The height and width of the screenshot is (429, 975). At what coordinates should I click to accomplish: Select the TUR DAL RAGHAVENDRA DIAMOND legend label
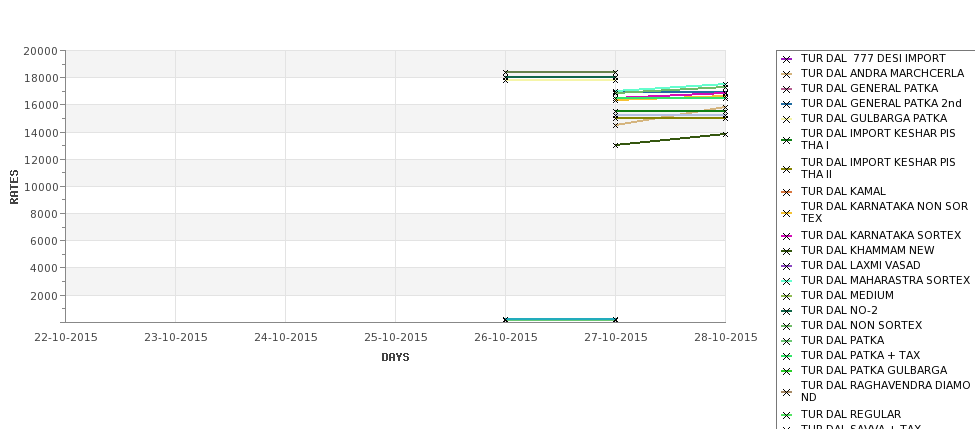click(885, 391)
